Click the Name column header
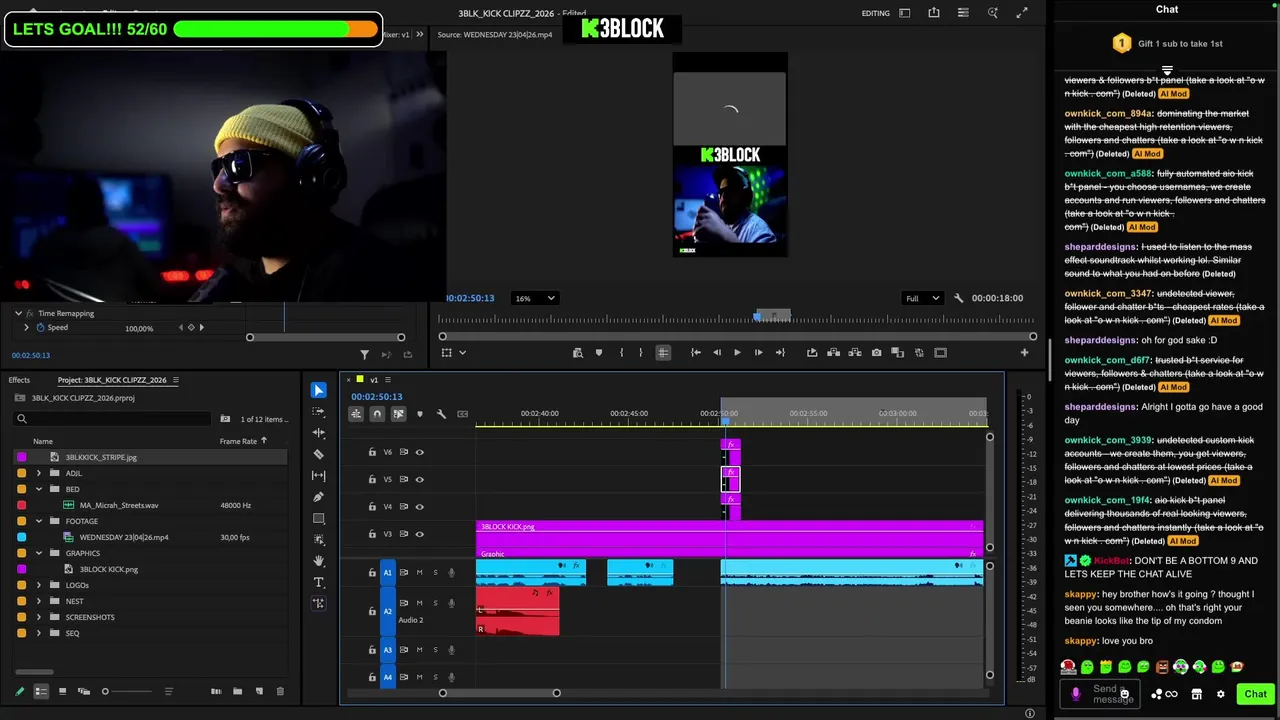This screenshot has width=1280, height=720. (x=43, y=441)
